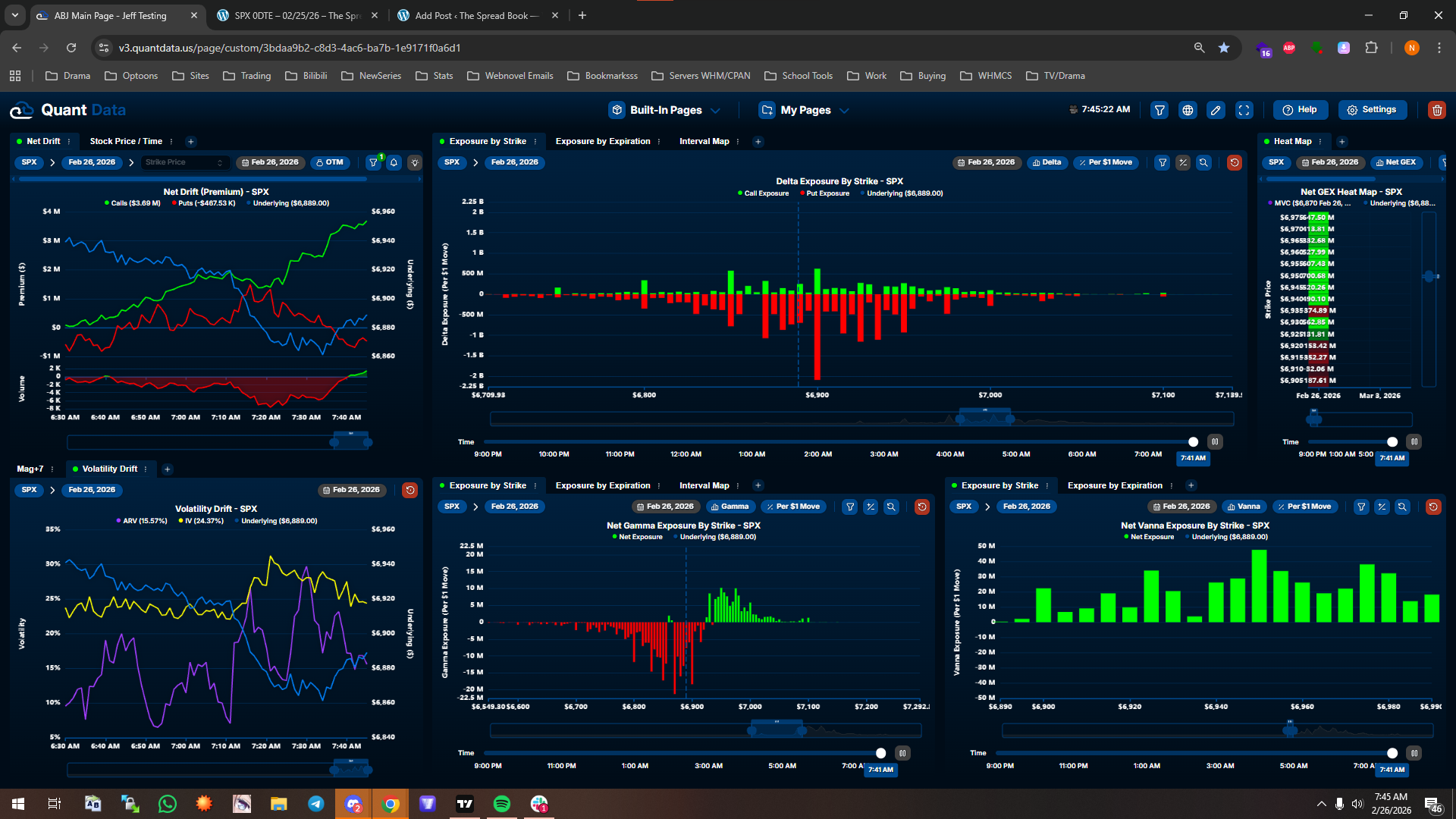Image resolution: width=1456 pixels, height=819 pixels.
Task: Open the Help button
Action: pyautogui.click(x=1300, y=110)
